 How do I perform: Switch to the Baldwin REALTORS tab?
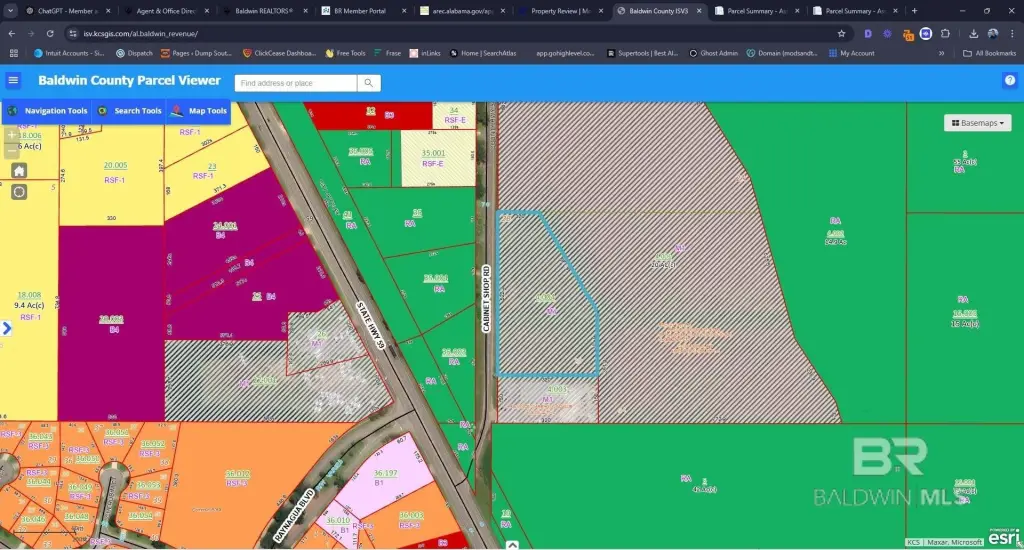(x=264, y=11)
